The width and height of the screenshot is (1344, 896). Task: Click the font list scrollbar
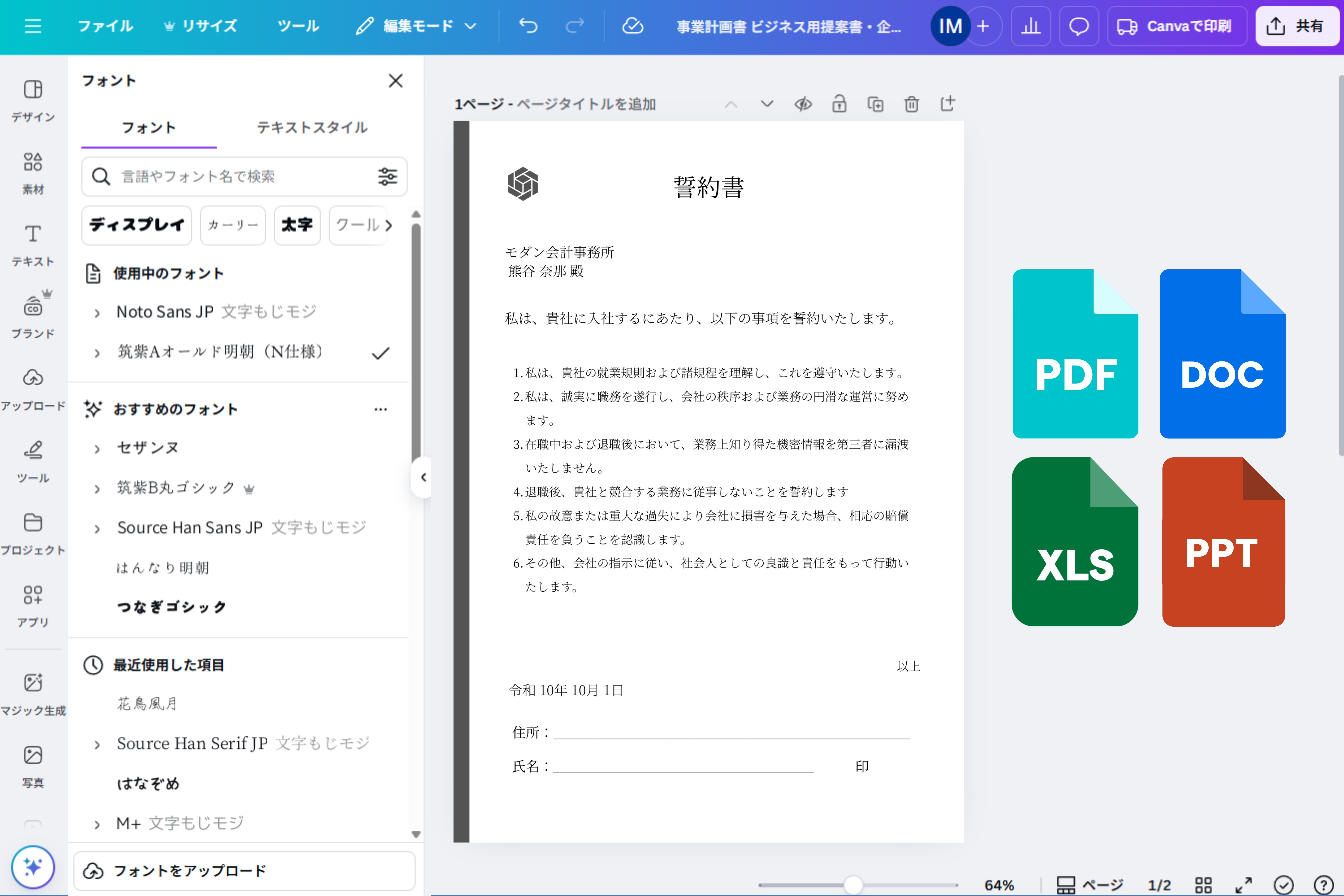click(x=416, y=343)
